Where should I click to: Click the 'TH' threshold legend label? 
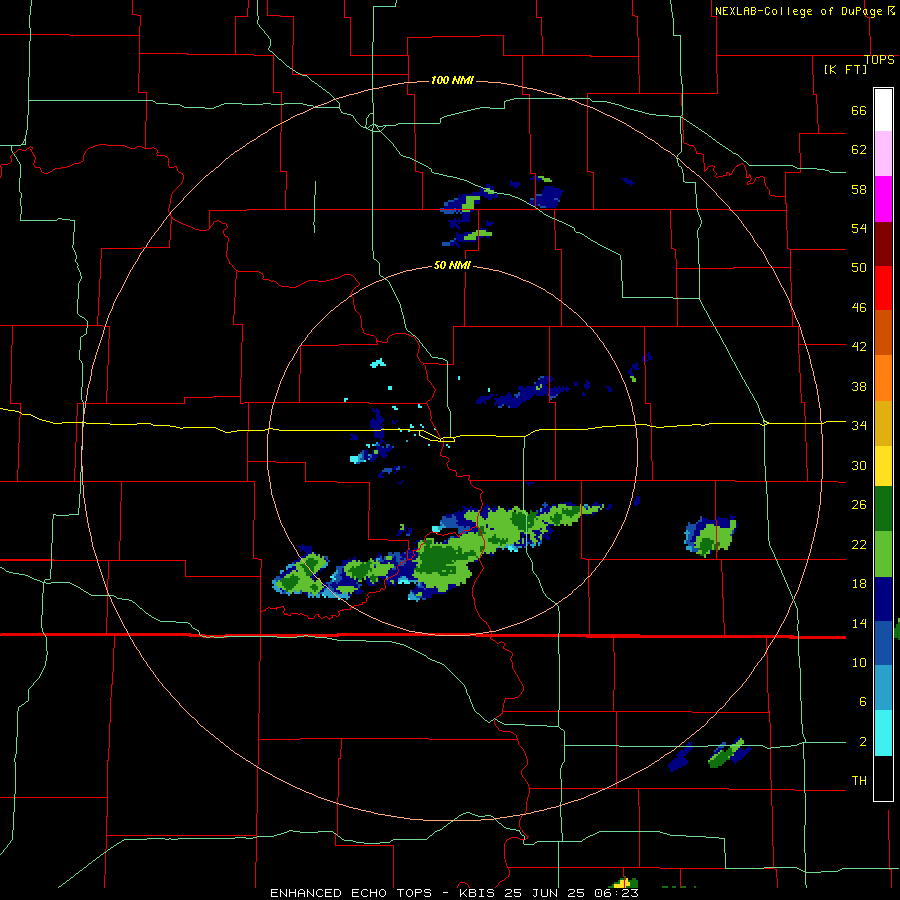point(859,781)
